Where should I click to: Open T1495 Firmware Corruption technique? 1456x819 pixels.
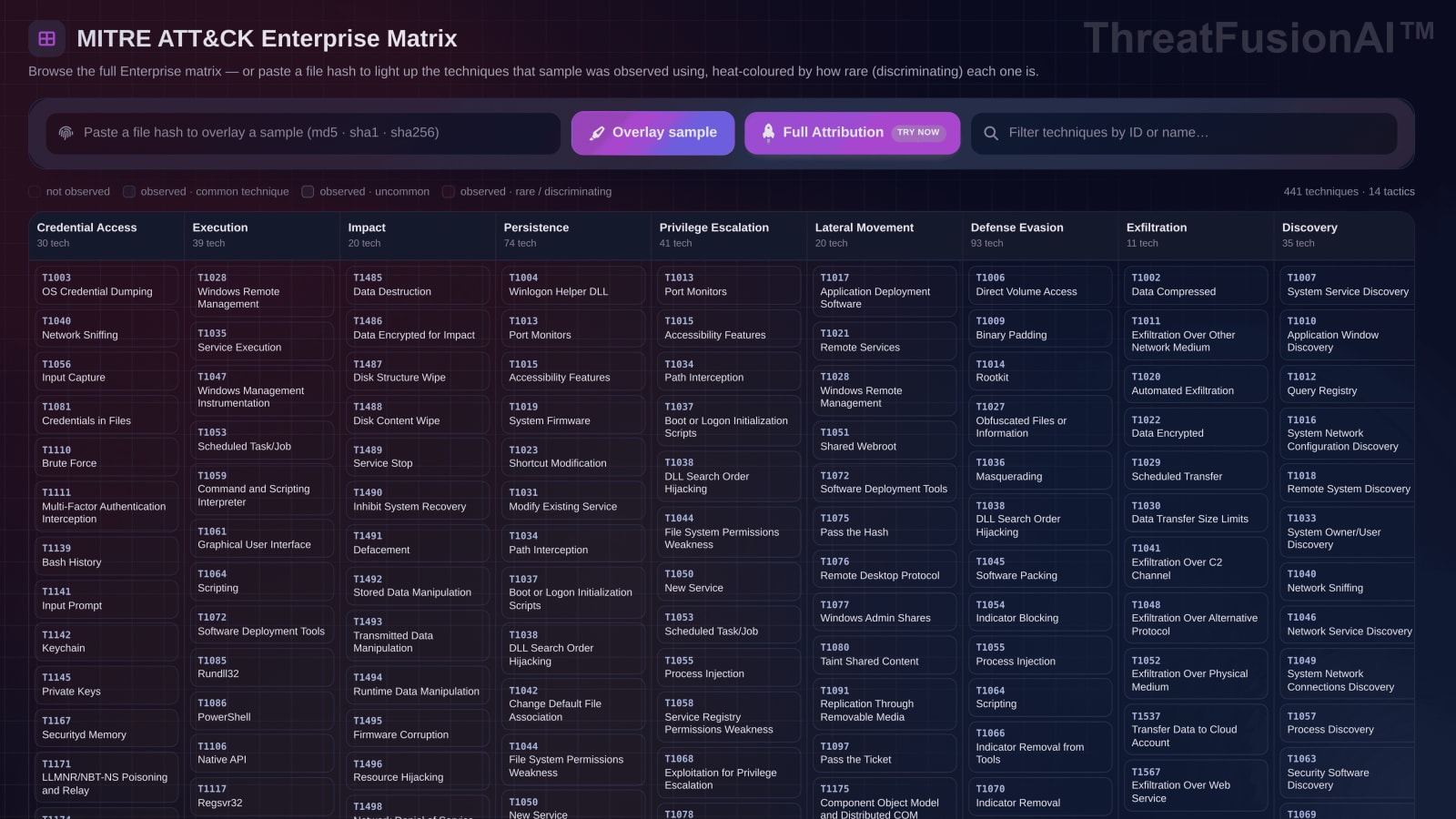(x=418, y=727)
